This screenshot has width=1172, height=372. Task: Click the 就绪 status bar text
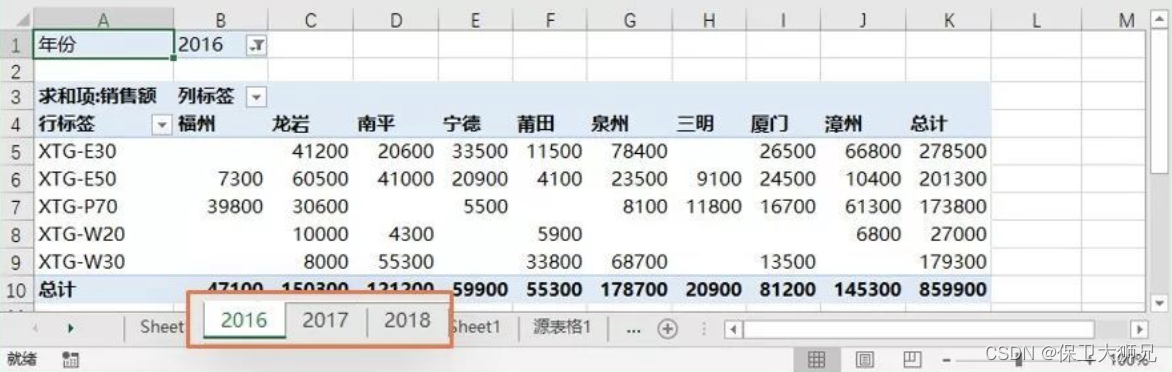point(22,360)
